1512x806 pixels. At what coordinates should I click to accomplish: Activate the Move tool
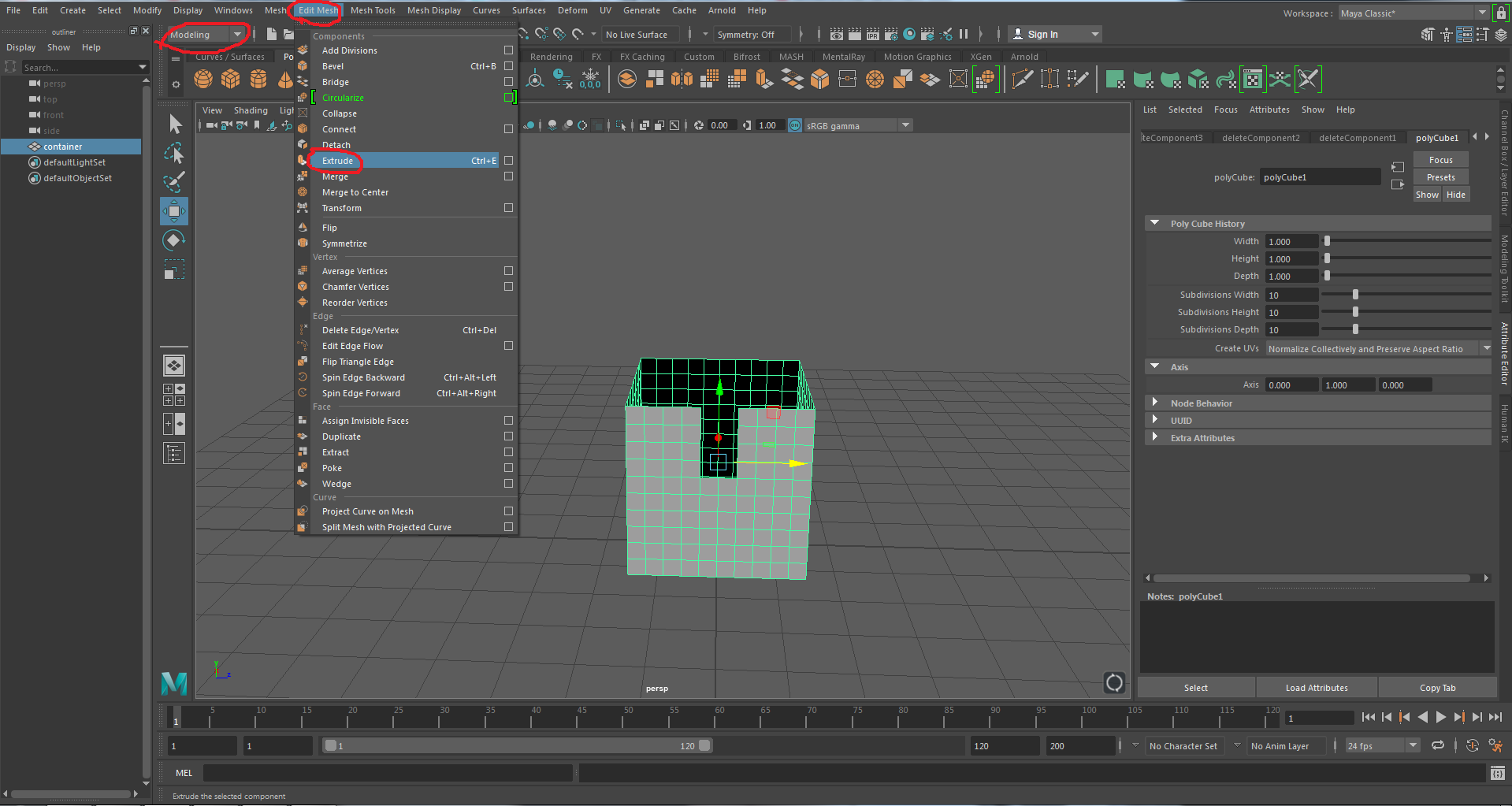pos(174,210)
